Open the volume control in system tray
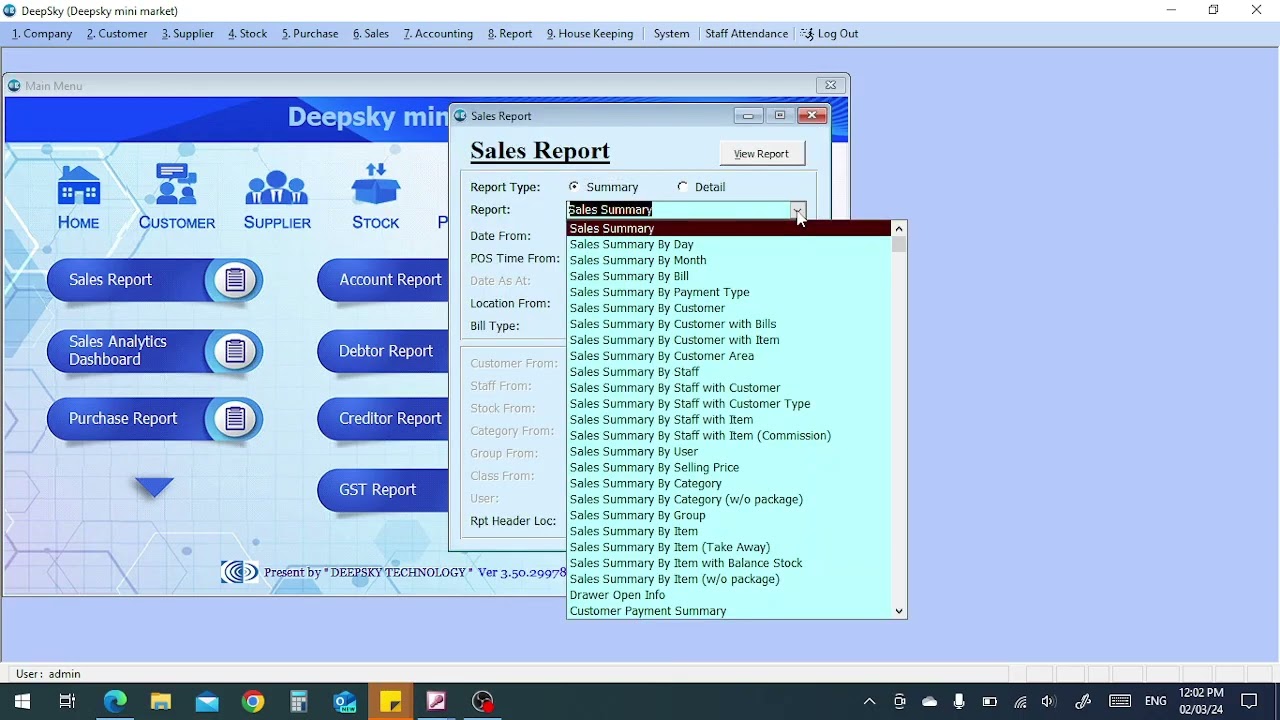The height and width of the screenshot is (720, 1280). 1048,701
